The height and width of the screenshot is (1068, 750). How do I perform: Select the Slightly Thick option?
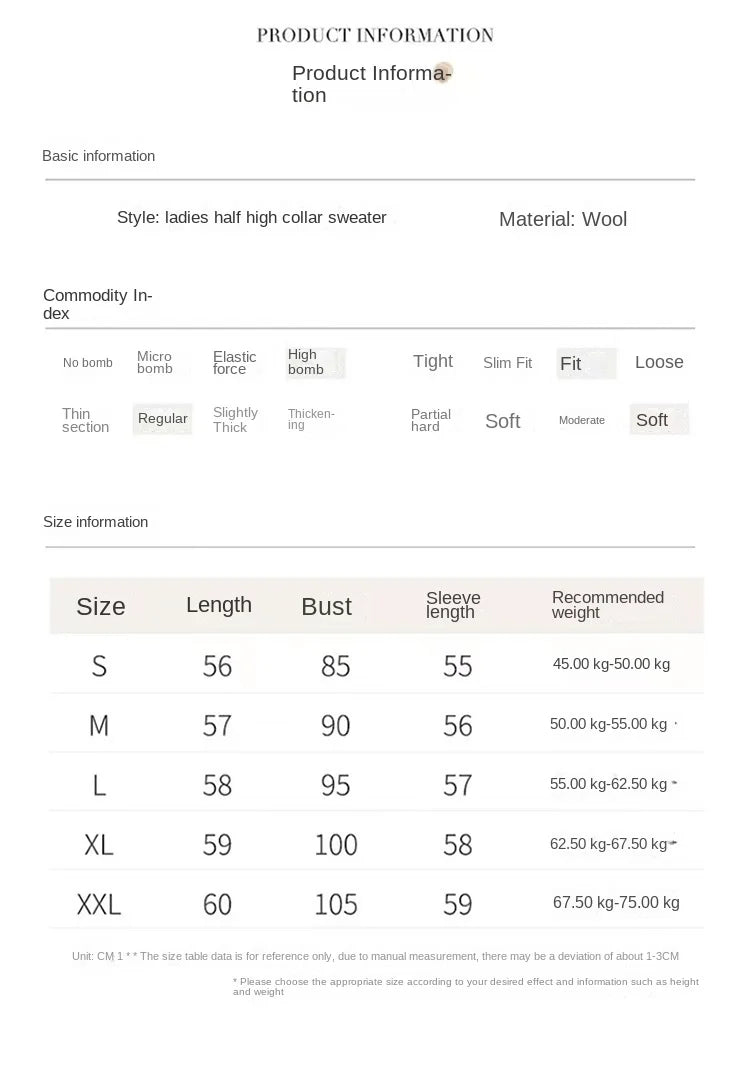tap(235, 420)
